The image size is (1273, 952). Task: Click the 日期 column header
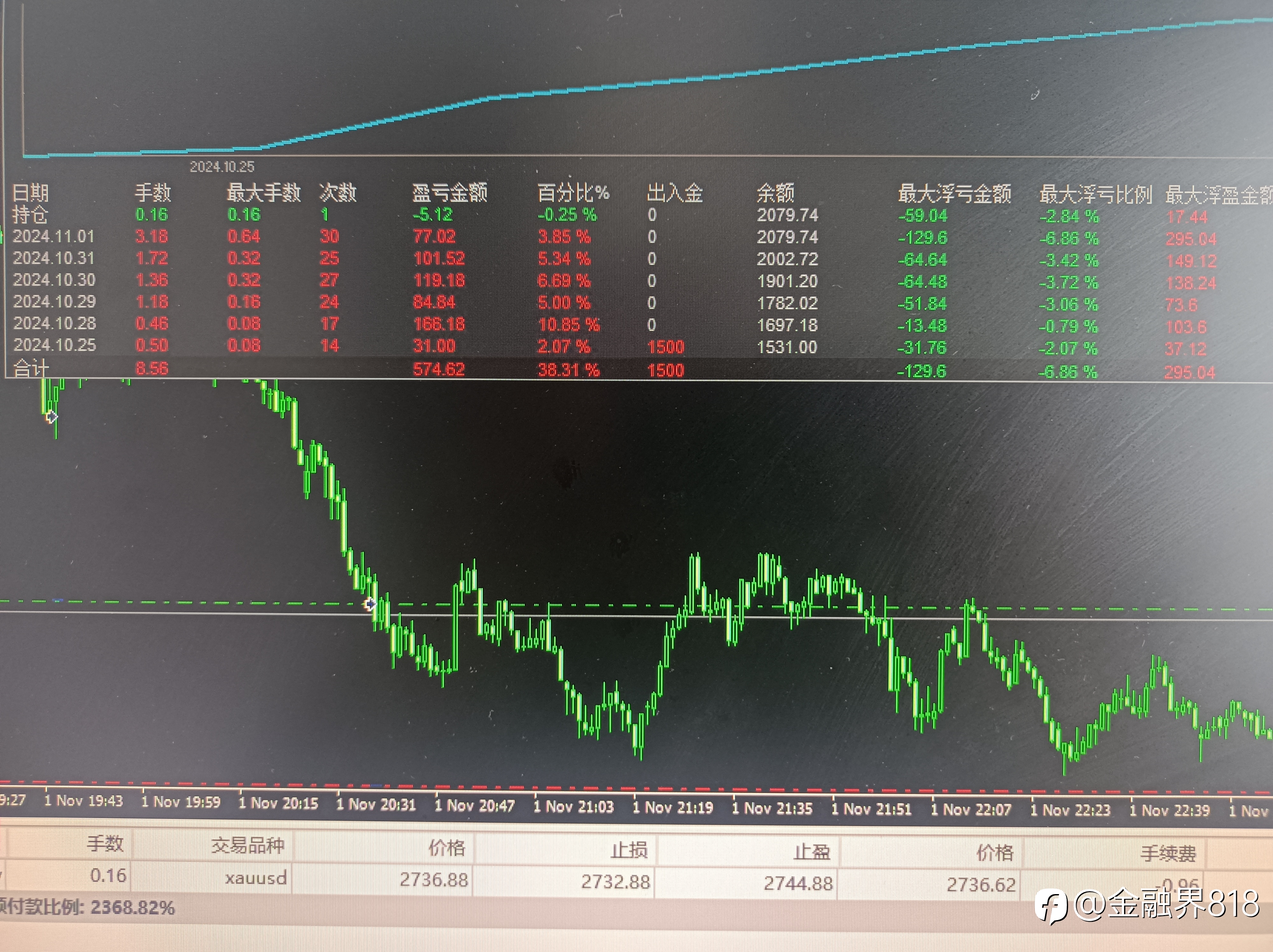31,193
